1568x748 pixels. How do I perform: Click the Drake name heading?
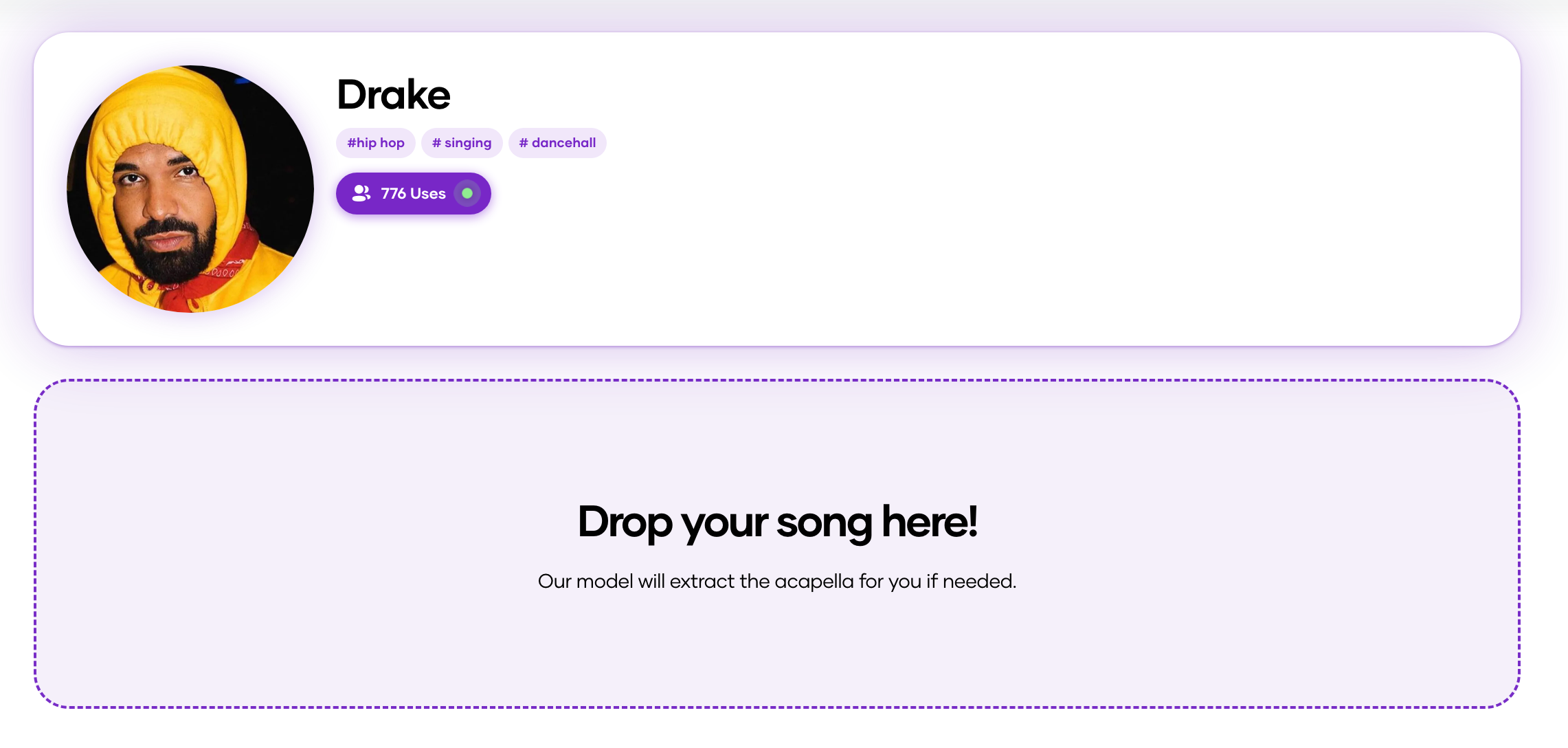pos(394,94)
